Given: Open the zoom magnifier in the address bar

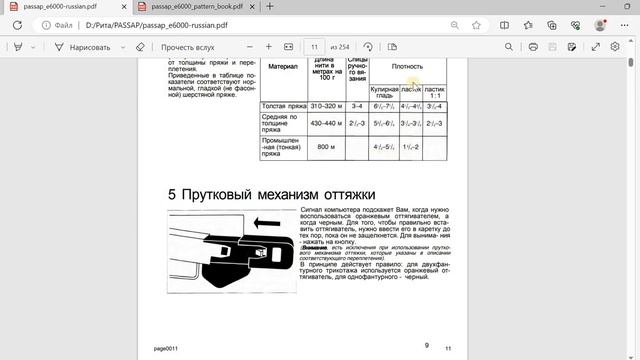Looking at the screenshot, I should pyautogui.click(x=455, y=25).
